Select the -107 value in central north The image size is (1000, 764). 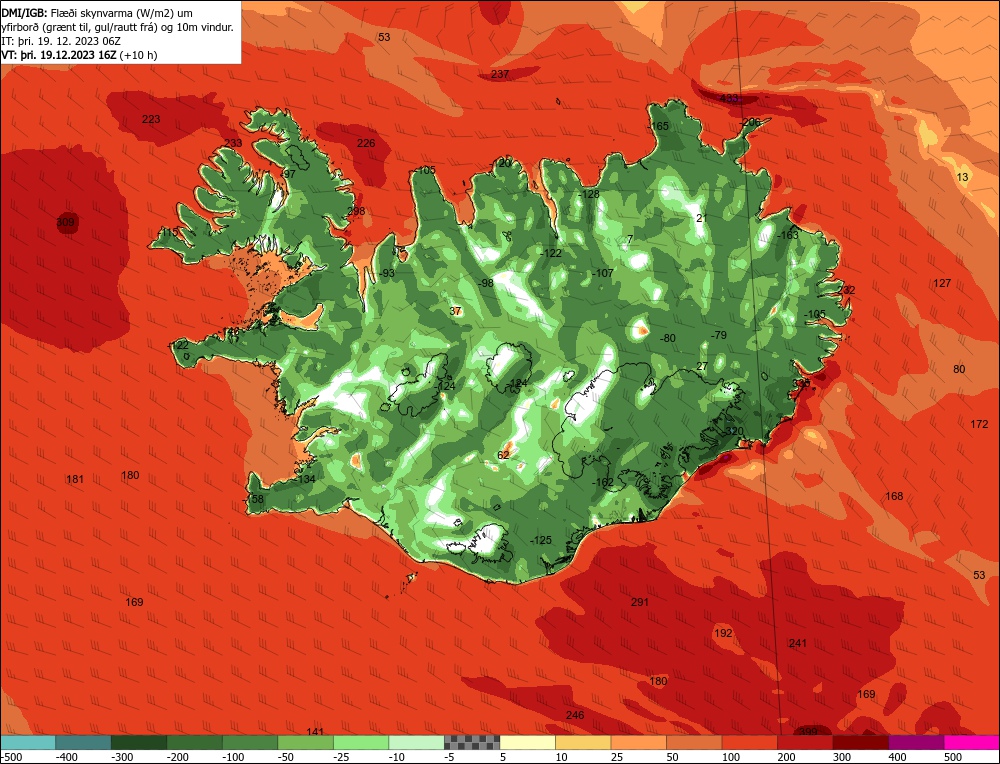coord(603,273)
